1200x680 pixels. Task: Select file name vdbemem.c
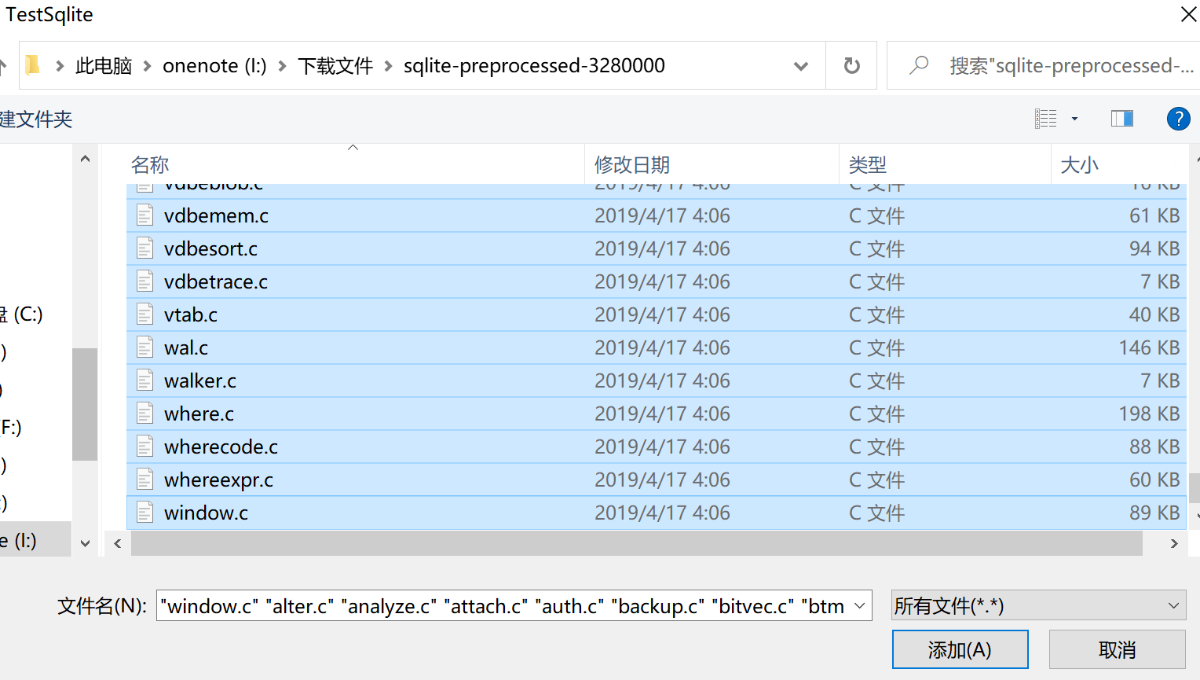pyautogui.click(x=216, y=215)
